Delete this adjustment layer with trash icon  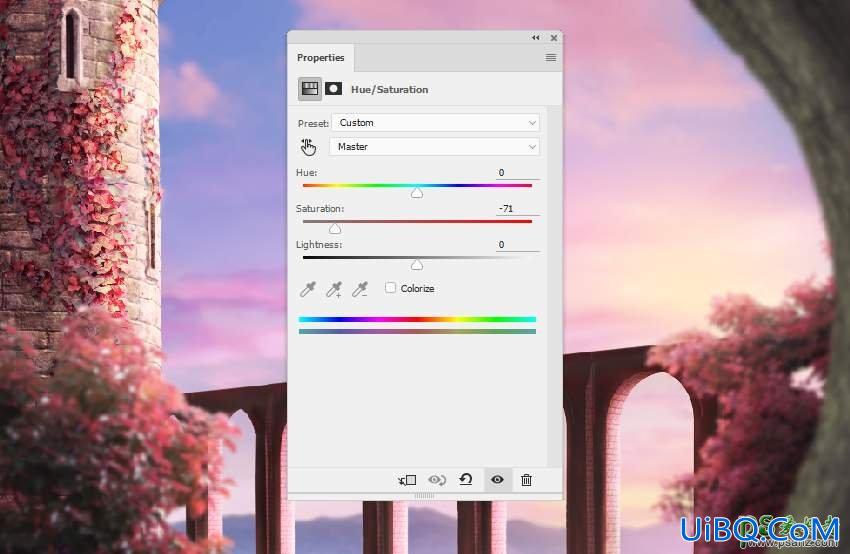pyautogui.click(x=526, y=480)
